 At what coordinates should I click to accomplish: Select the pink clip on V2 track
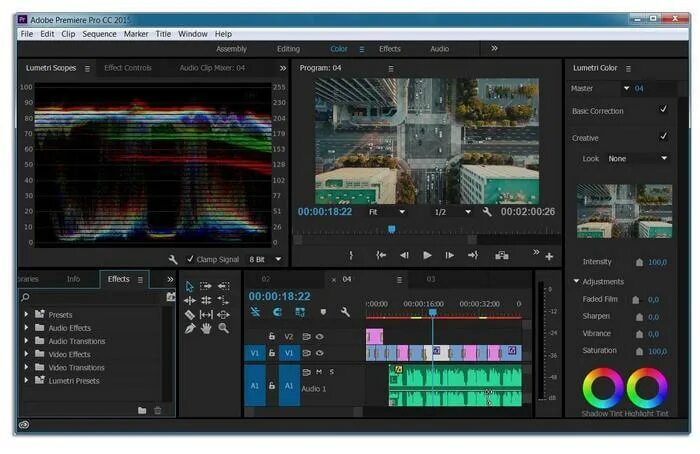(x=375, y=336)
